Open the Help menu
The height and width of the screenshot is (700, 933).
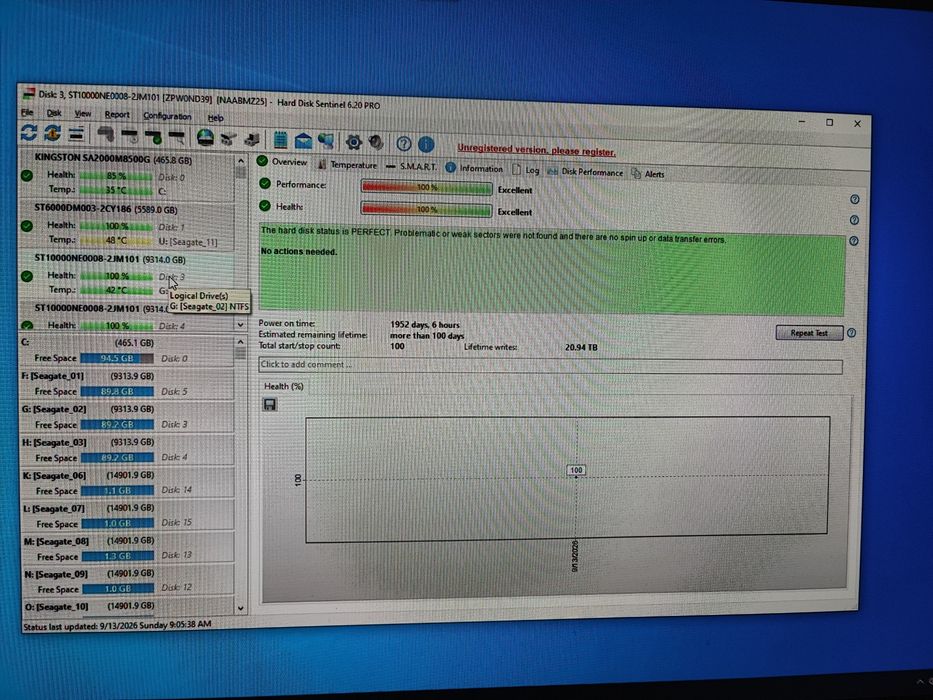click(x=215, y=118)
